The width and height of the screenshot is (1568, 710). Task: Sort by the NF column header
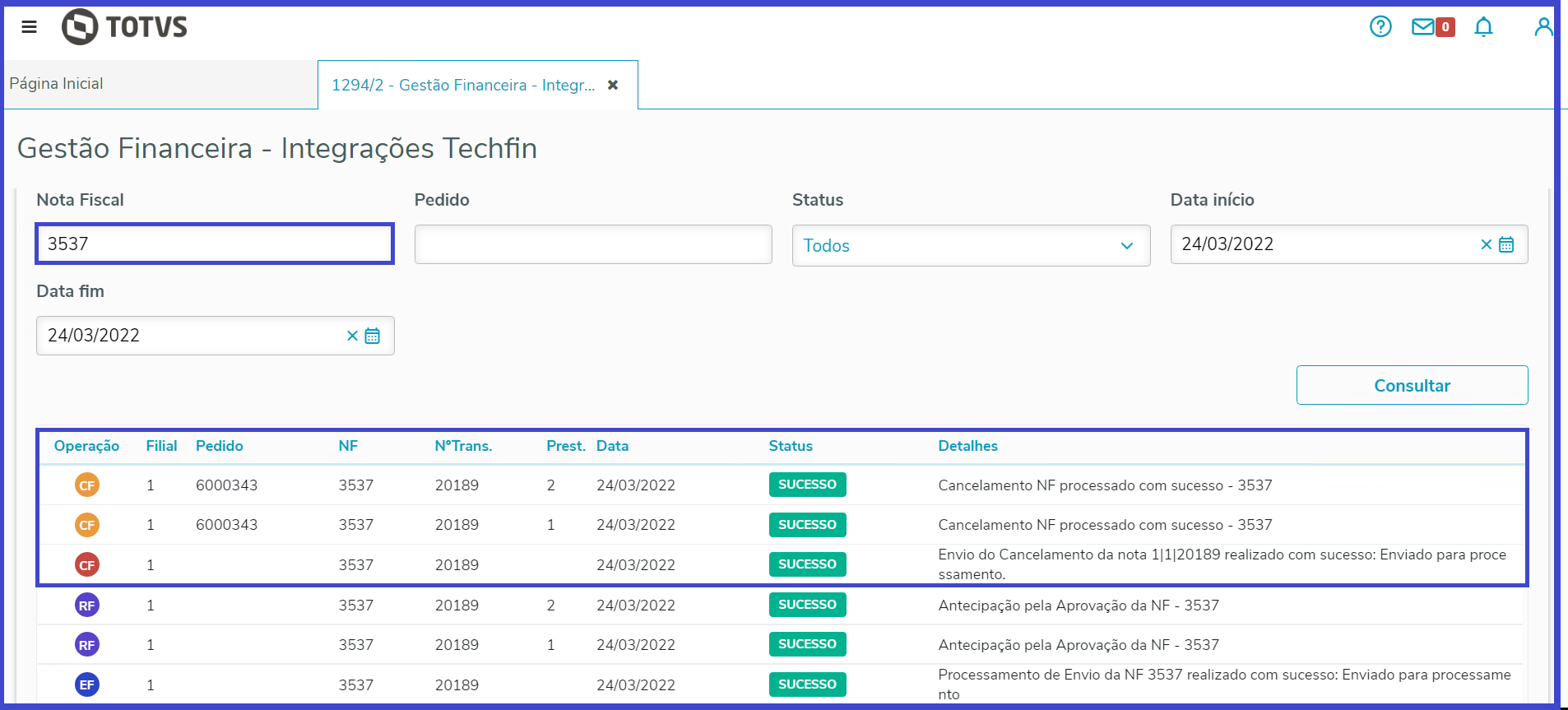tap(348, 446)
